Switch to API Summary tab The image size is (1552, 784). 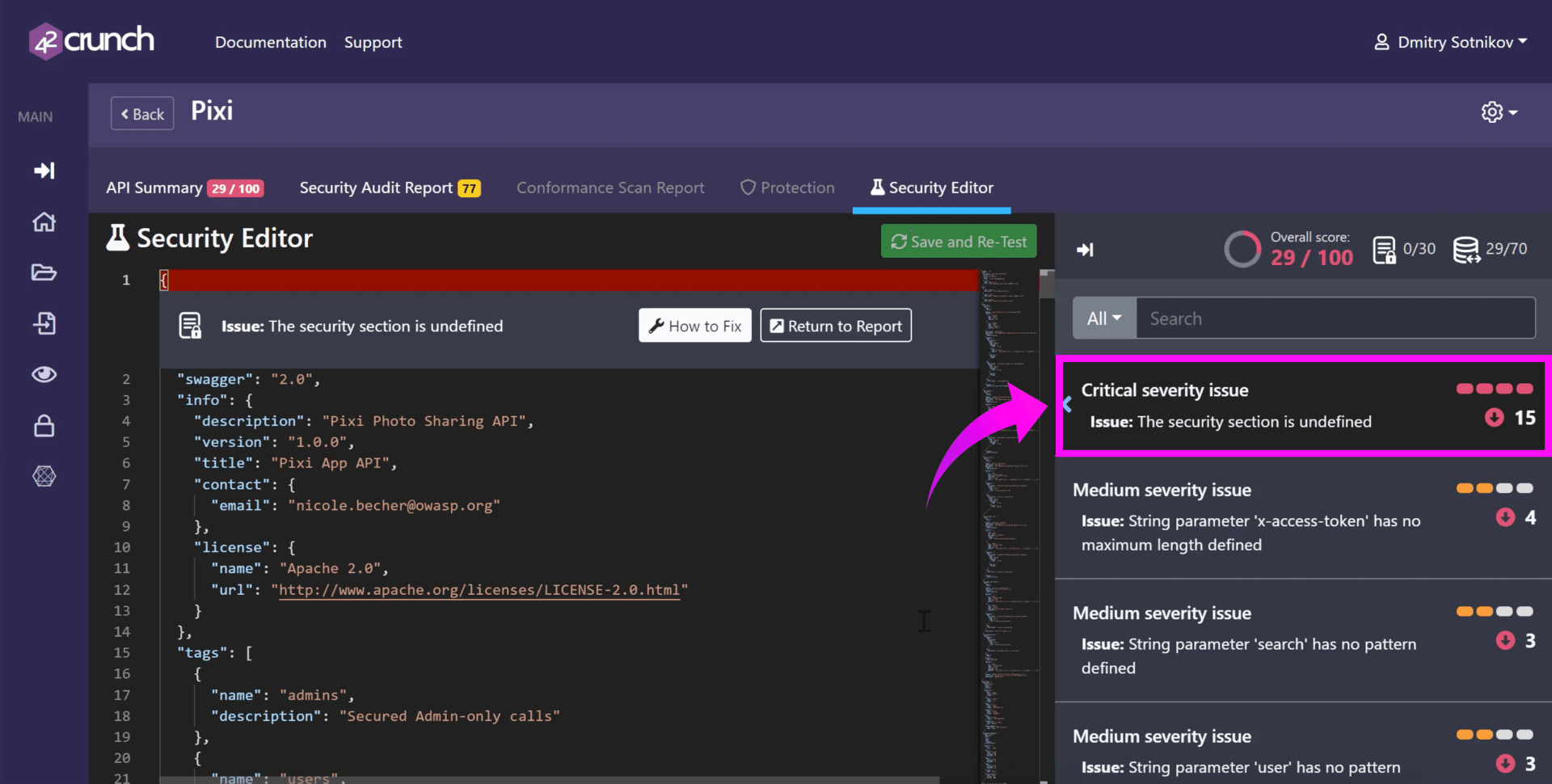click(x=184, y=188)
